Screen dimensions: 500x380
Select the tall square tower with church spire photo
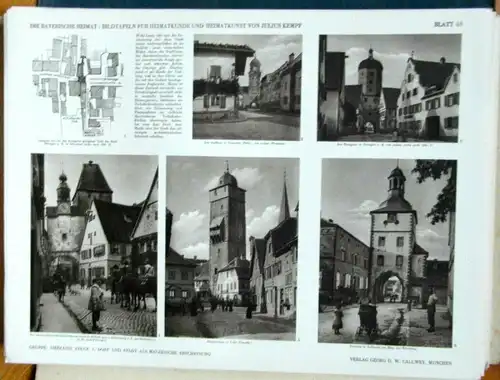pos(232,247)
